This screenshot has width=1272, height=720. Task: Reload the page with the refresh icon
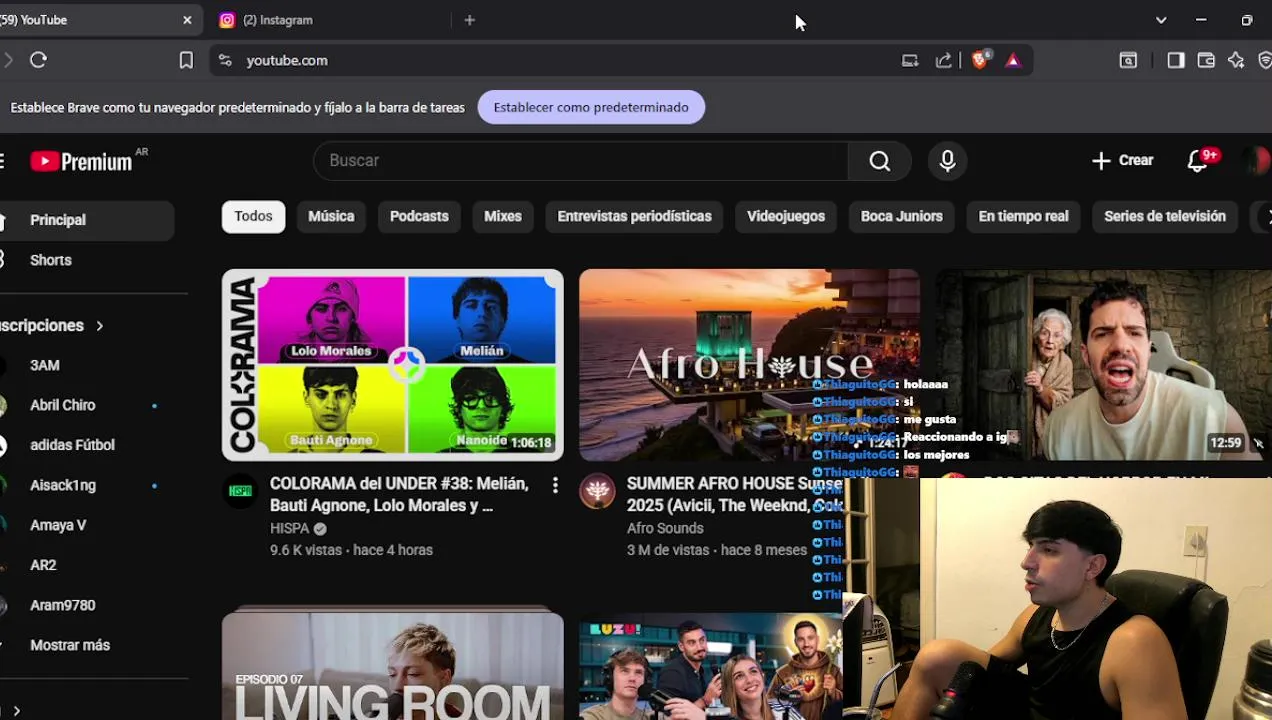tap(38, 60)
